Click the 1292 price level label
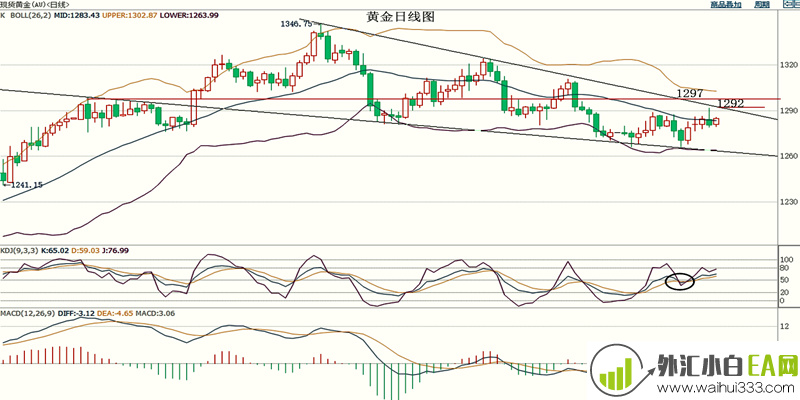The height and width of the screenshot is (400, 800). tap(731, 102)
